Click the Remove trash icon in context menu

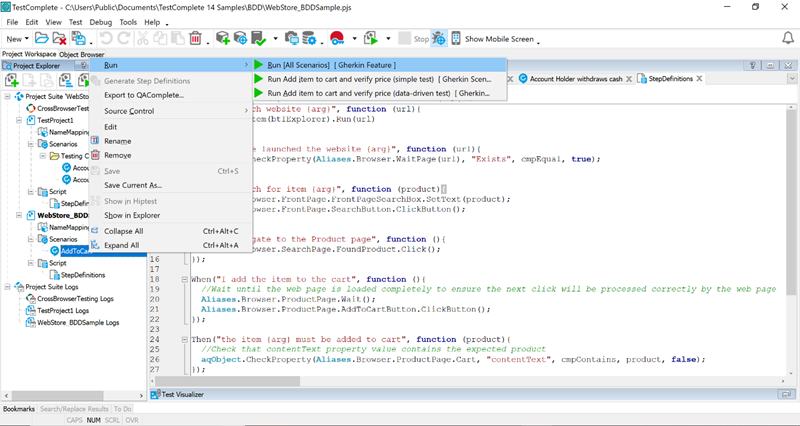click(x=95, y=155)
